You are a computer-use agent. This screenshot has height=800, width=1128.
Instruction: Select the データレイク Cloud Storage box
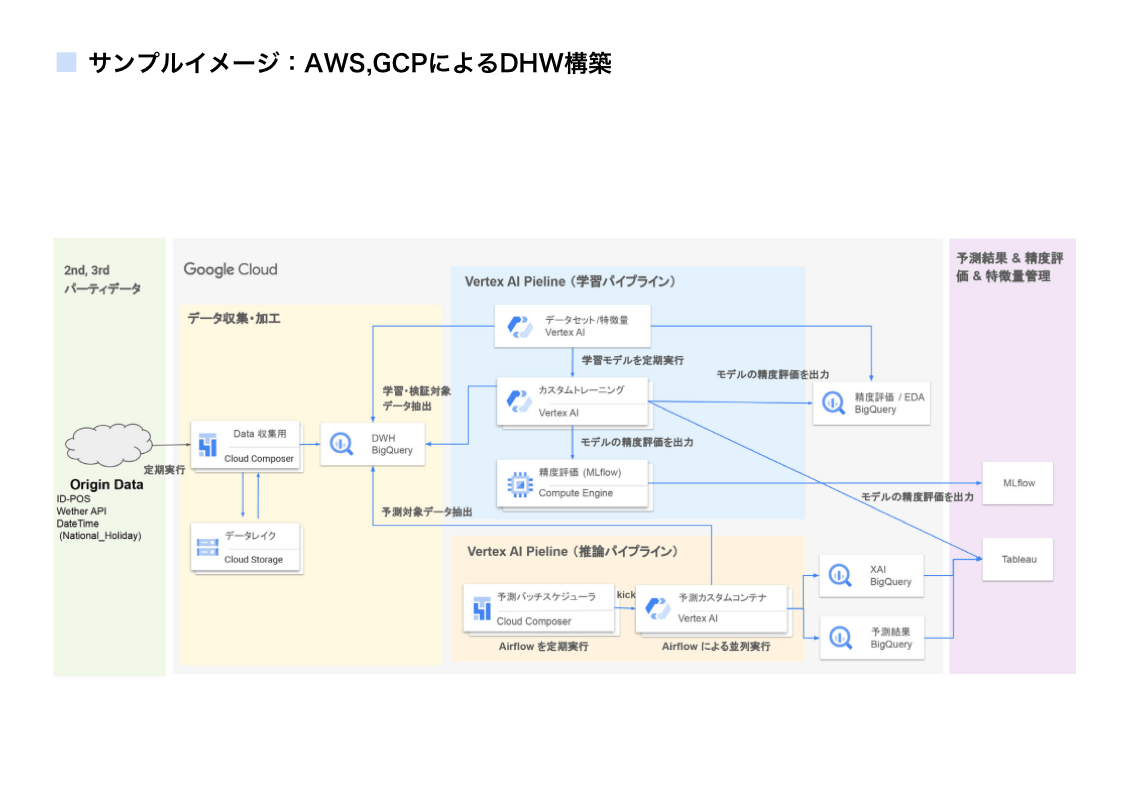(246, 547)
